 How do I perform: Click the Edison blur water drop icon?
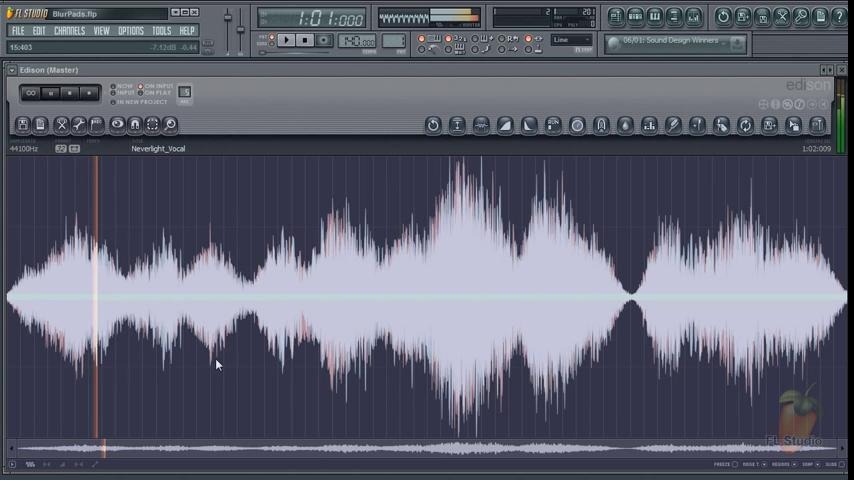[x=625, y=125]
